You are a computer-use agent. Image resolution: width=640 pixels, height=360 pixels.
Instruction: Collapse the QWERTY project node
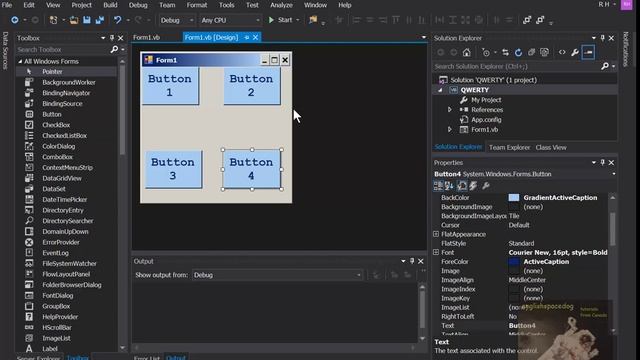click(x=440, y=90)
